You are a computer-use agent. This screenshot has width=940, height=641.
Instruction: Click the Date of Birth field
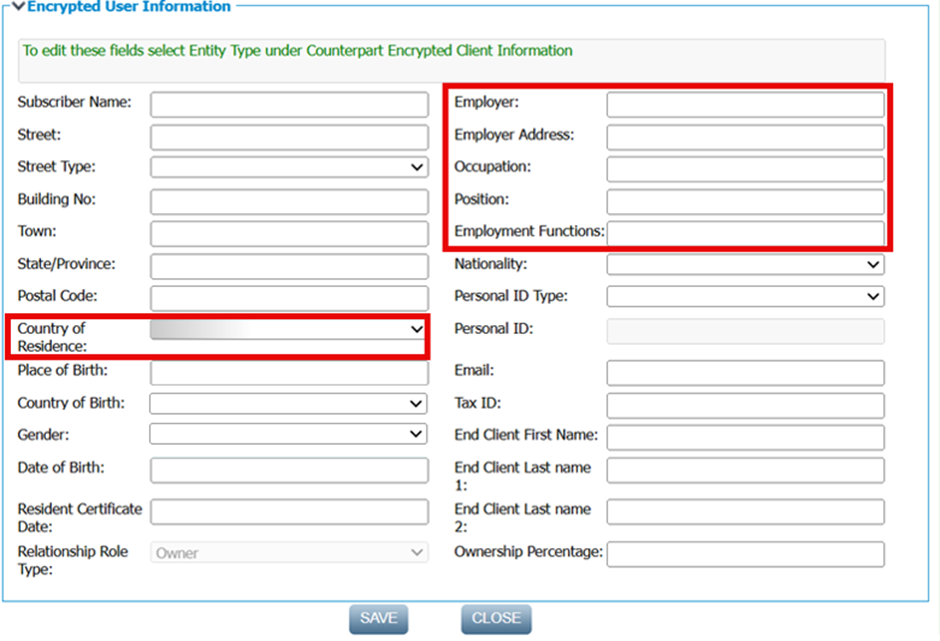coord(289,470)
